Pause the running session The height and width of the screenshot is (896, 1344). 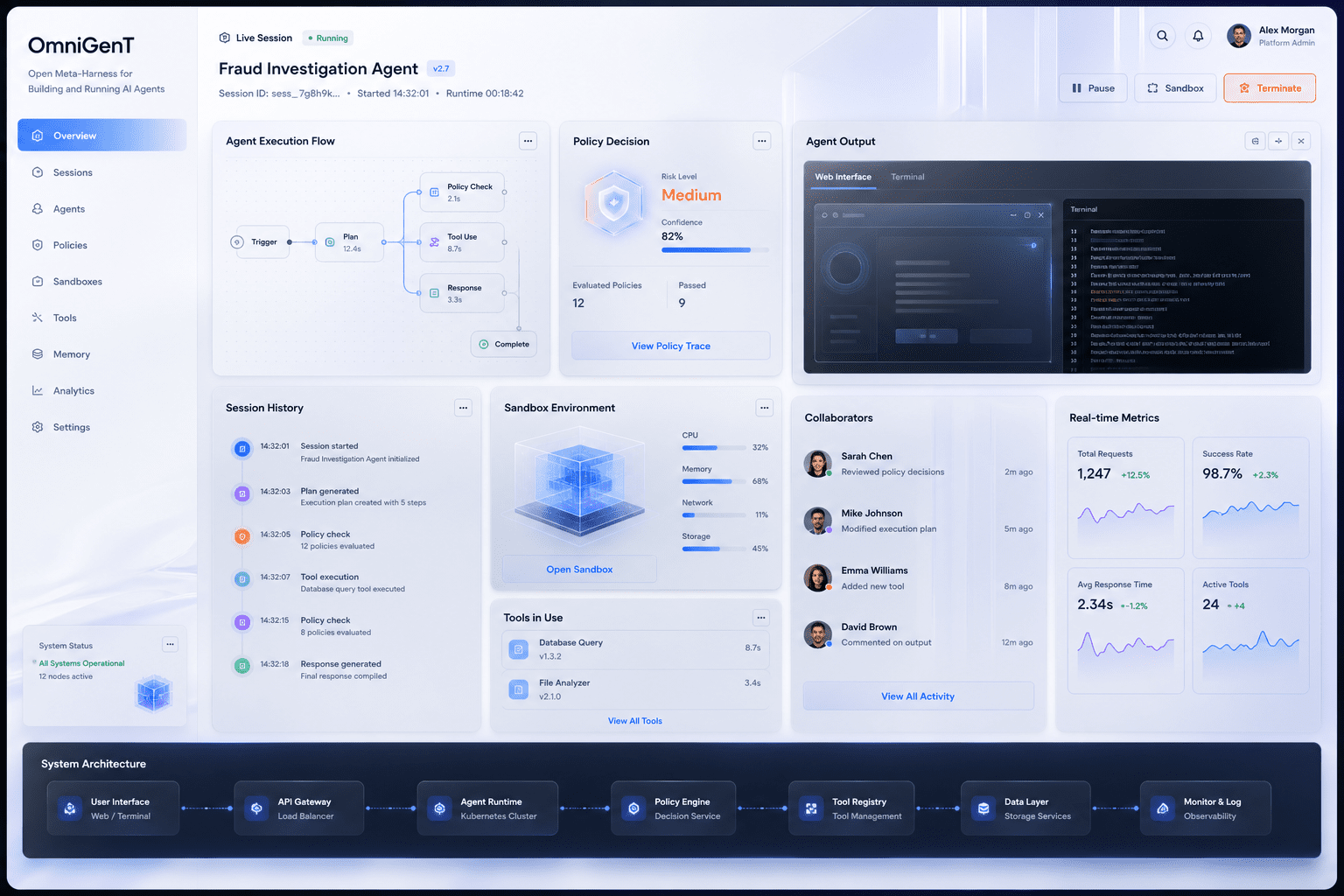pyautogui.click(x=1094, y=88)
